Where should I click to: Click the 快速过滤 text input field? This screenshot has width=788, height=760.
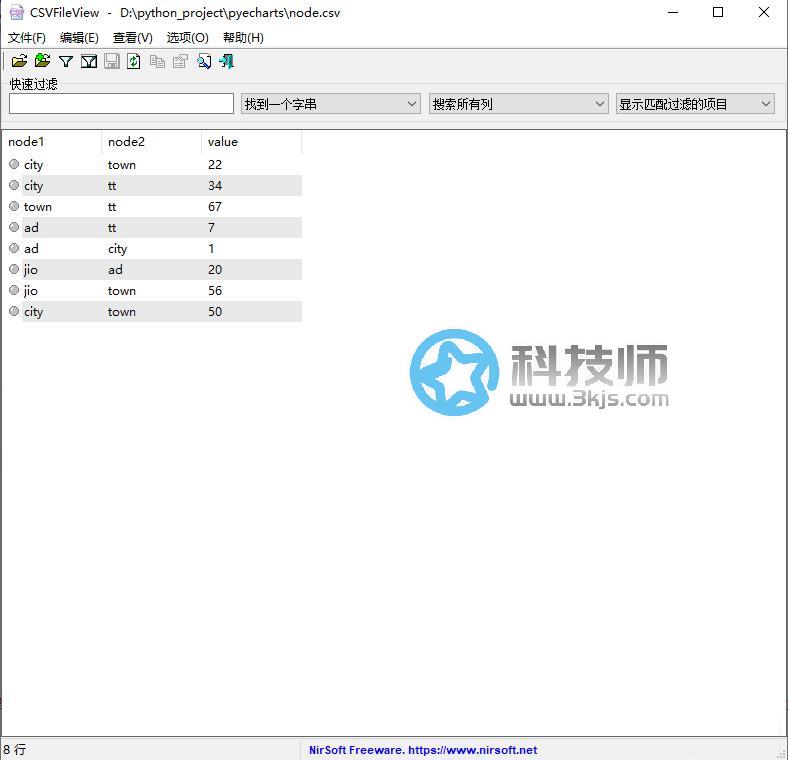(x=121, y=104)
